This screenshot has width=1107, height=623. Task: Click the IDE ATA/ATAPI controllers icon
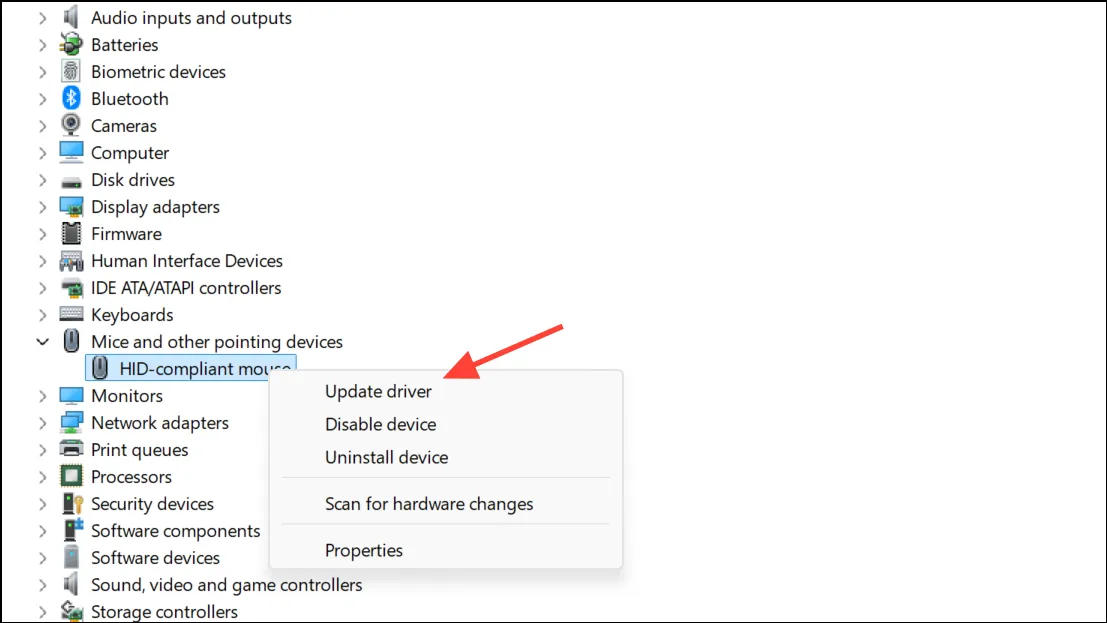71,287
